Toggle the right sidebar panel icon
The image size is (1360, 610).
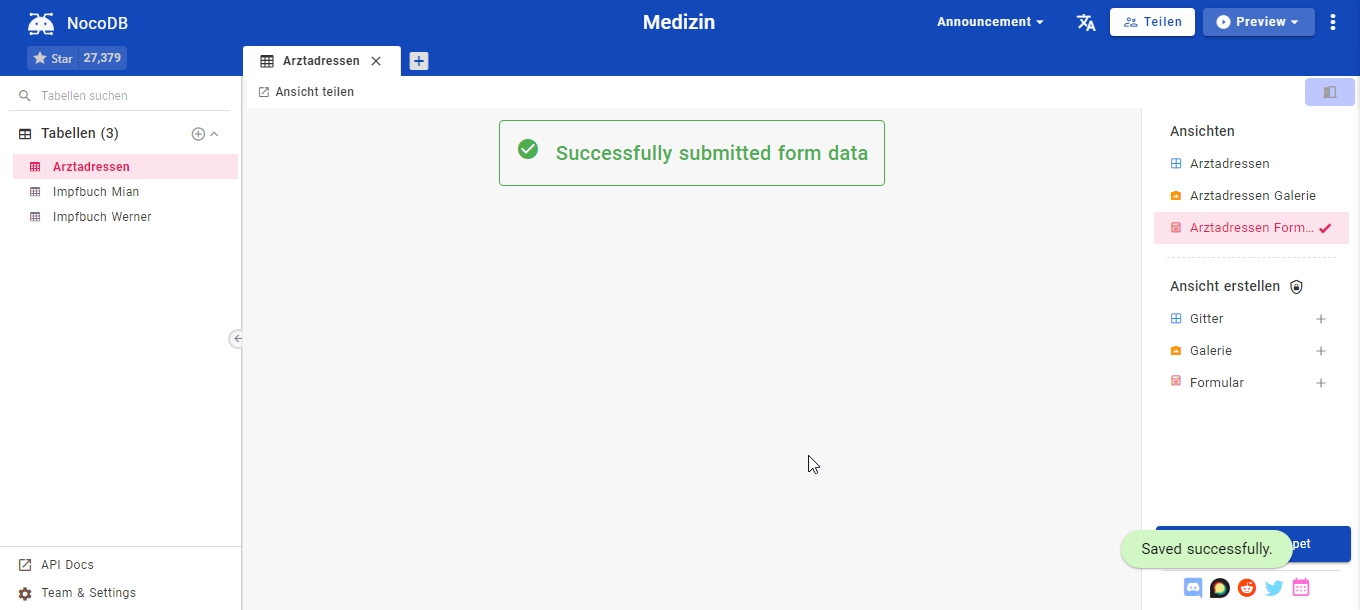[1329, 91]
